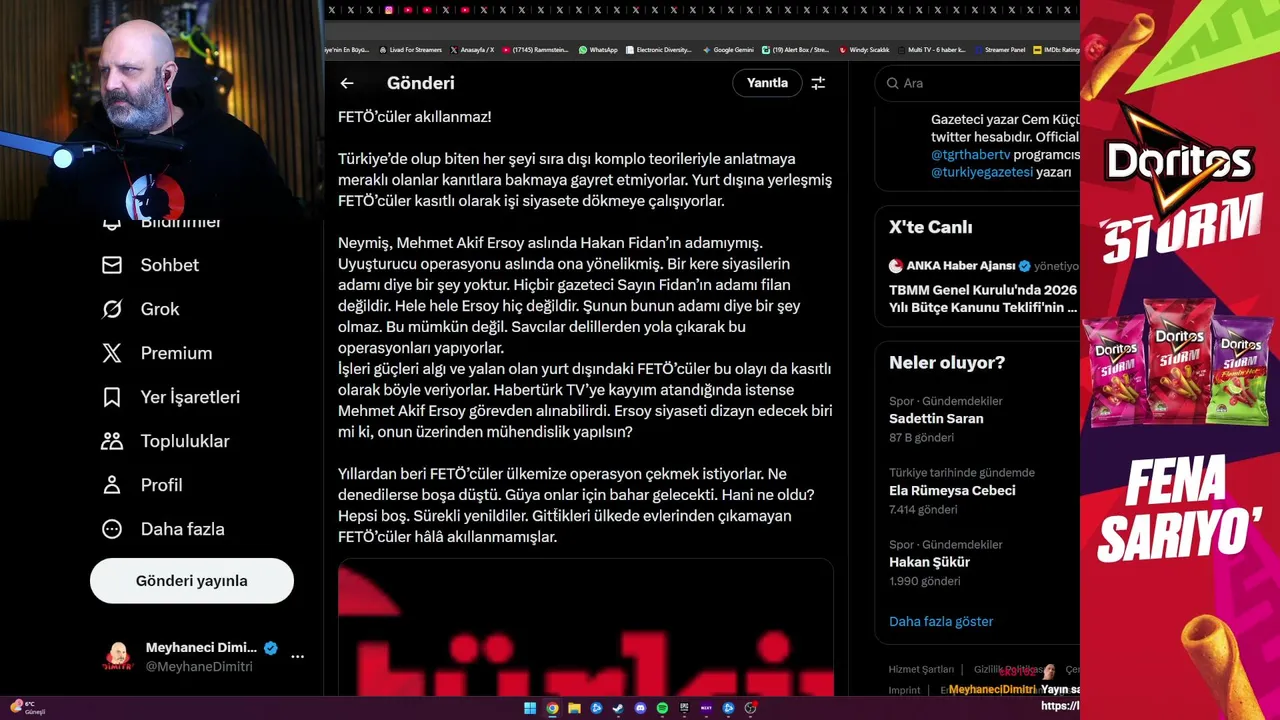Open Spotify from the taskbar
The image size is (1280, 720).
tap(662, 708)
